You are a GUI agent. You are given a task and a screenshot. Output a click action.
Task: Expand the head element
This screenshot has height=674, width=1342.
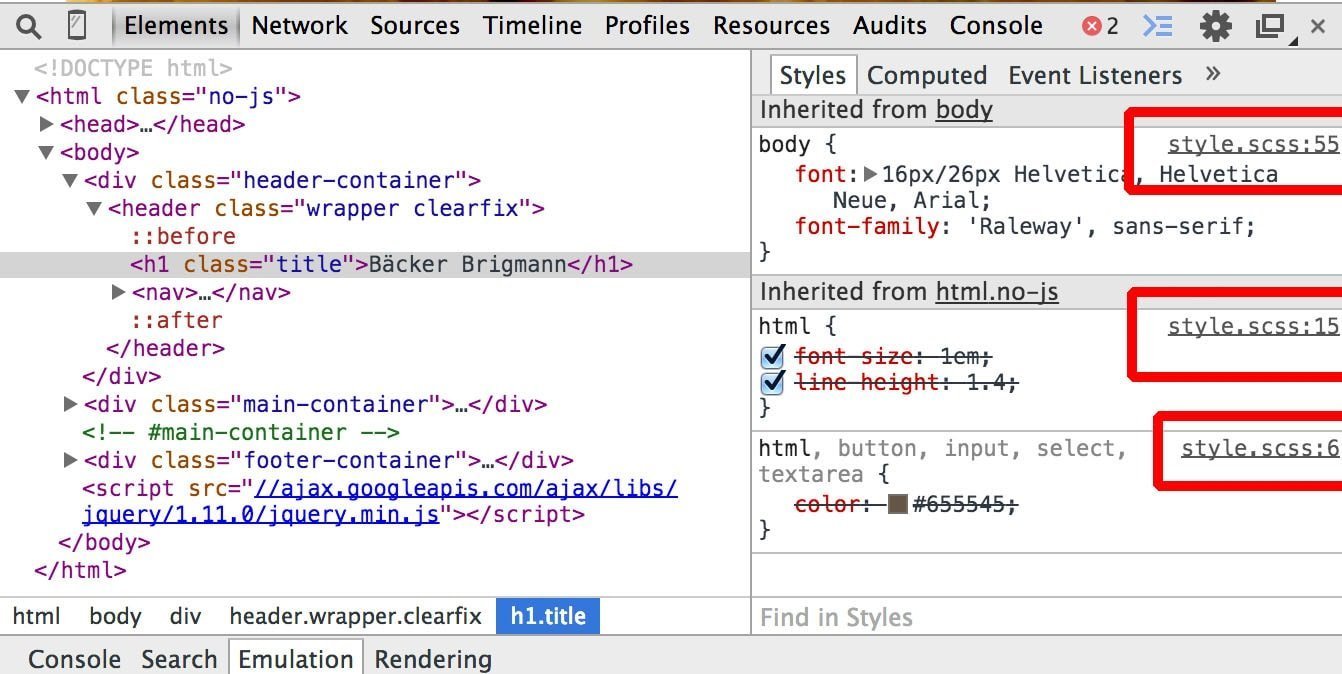(x=46, y=125)
